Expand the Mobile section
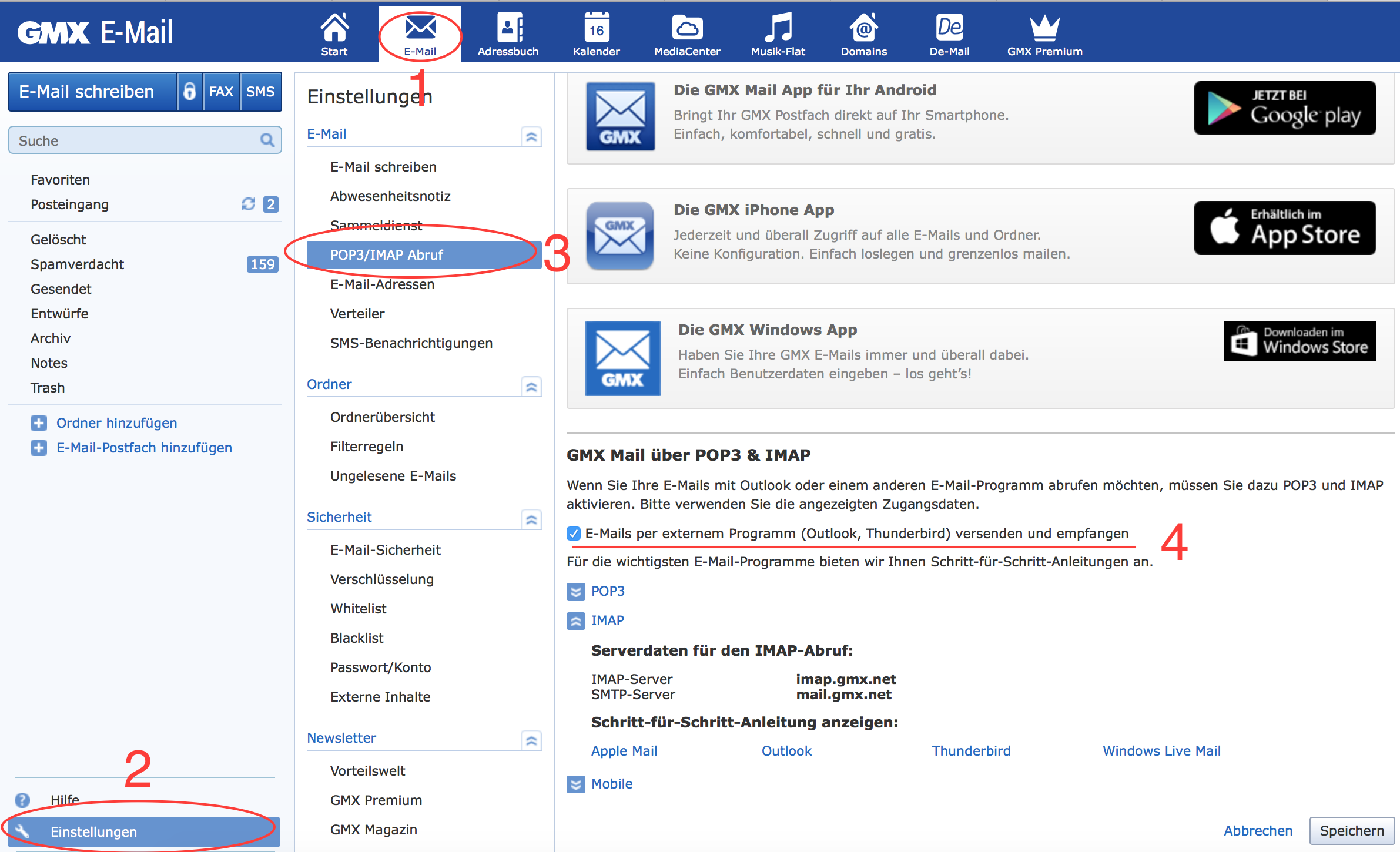 tap(576, 784)
